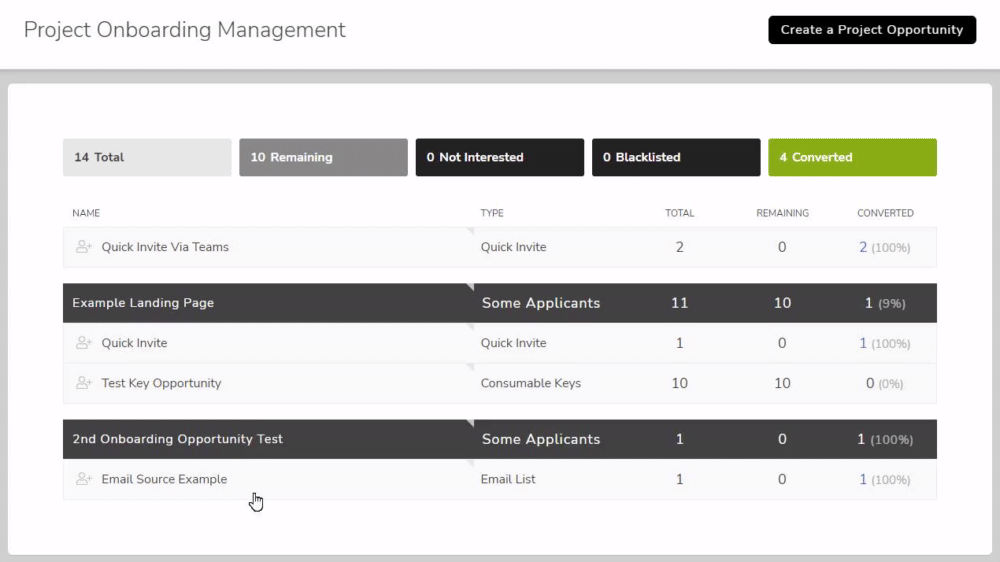The width and height of the screenshot is (1000, 562).
Task: Click converted count 1 in Quick Invite row
Action: click(863, 343)
